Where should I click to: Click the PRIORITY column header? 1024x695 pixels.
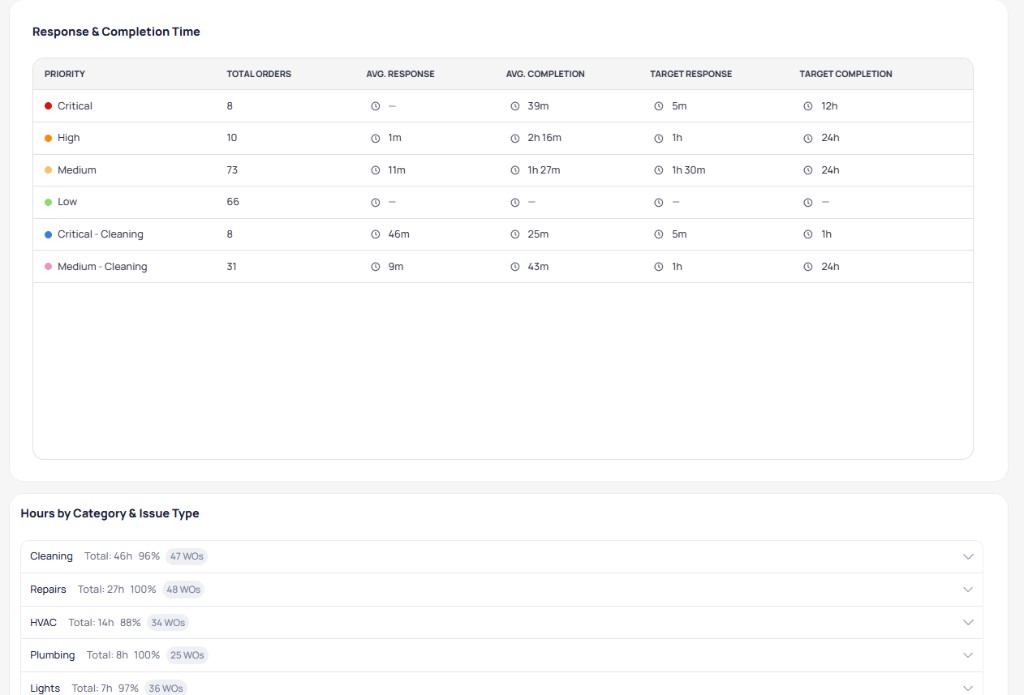click(x=65, y=74)
